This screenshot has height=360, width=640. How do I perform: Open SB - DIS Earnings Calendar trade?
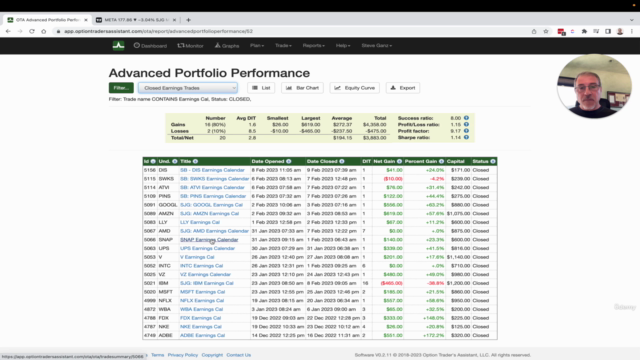[x=212, y=170]
